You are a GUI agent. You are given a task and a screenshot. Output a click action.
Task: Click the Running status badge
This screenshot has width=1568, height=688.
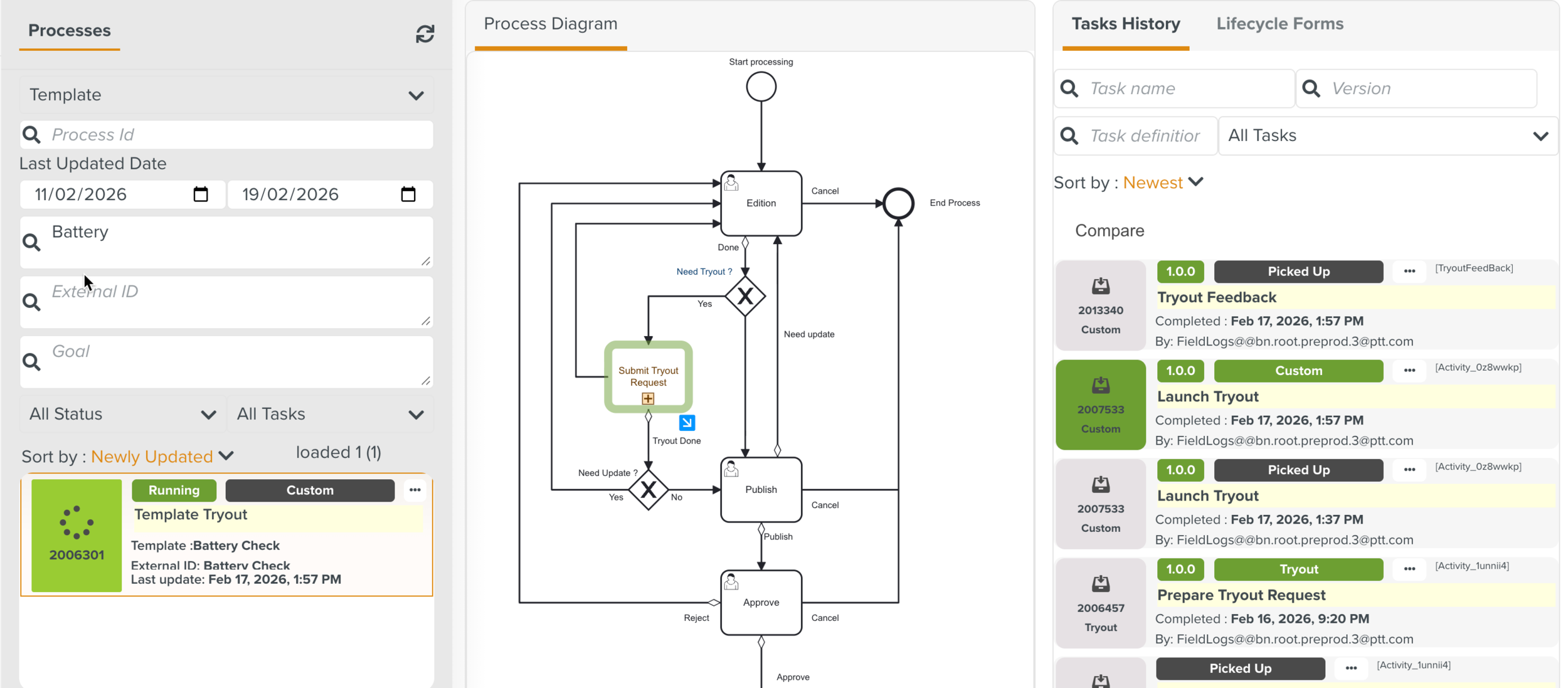point(174,490)
